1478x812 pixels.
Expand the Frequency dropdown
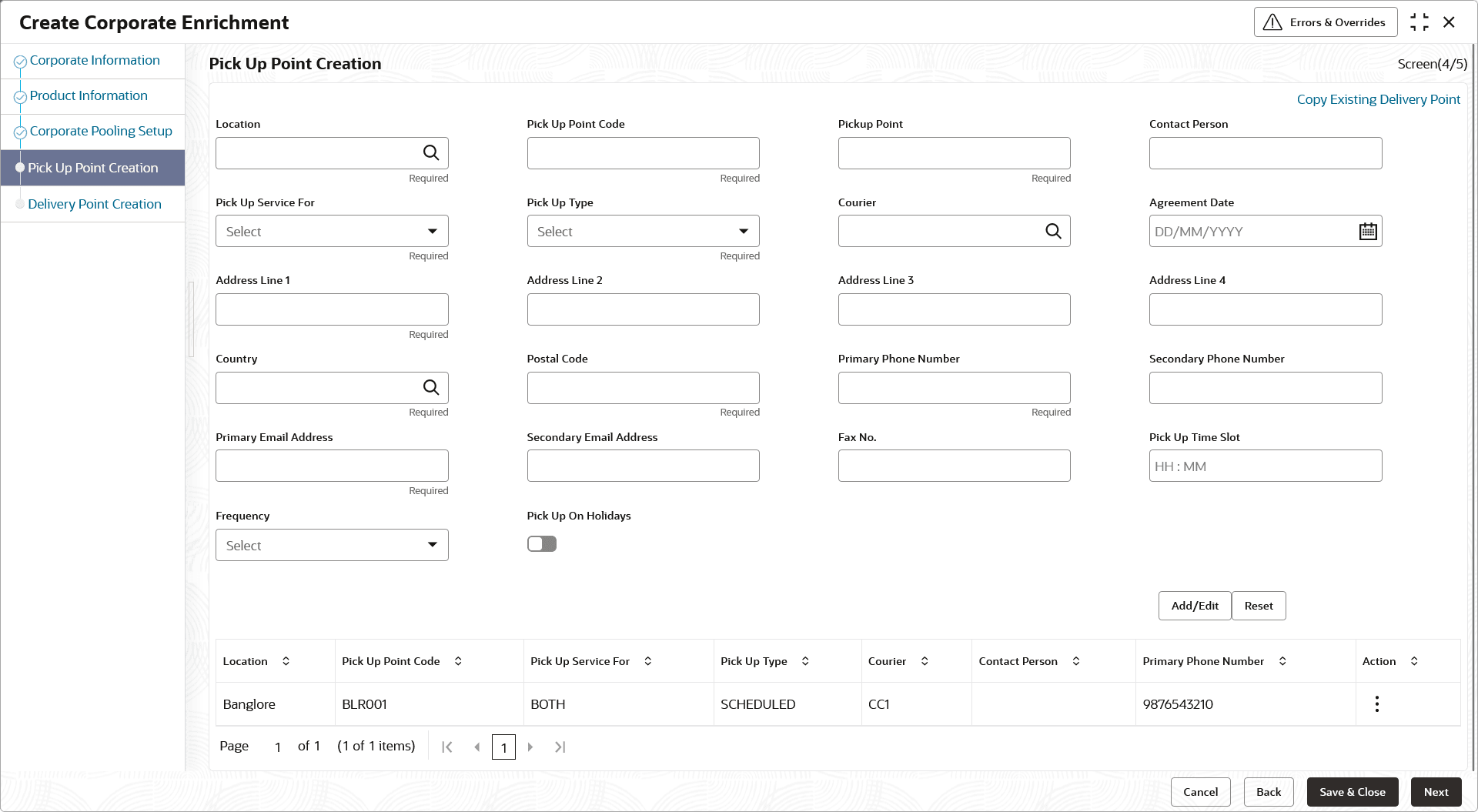coord(332,546)
